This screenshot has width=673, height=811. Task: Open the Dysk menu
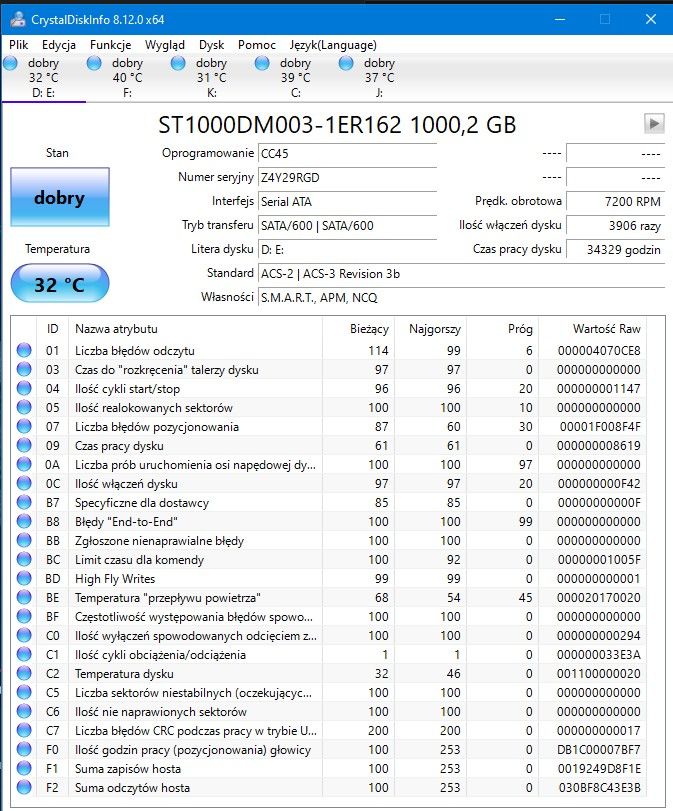(212, 45)
